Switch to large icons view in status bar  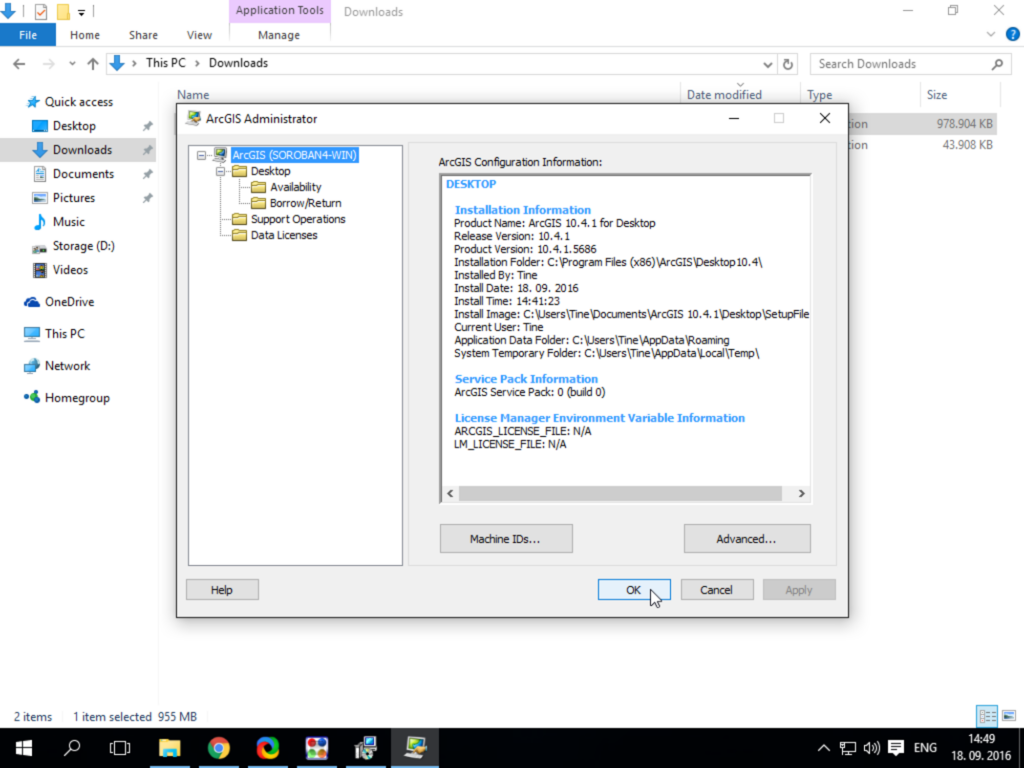coord(1009,716)
